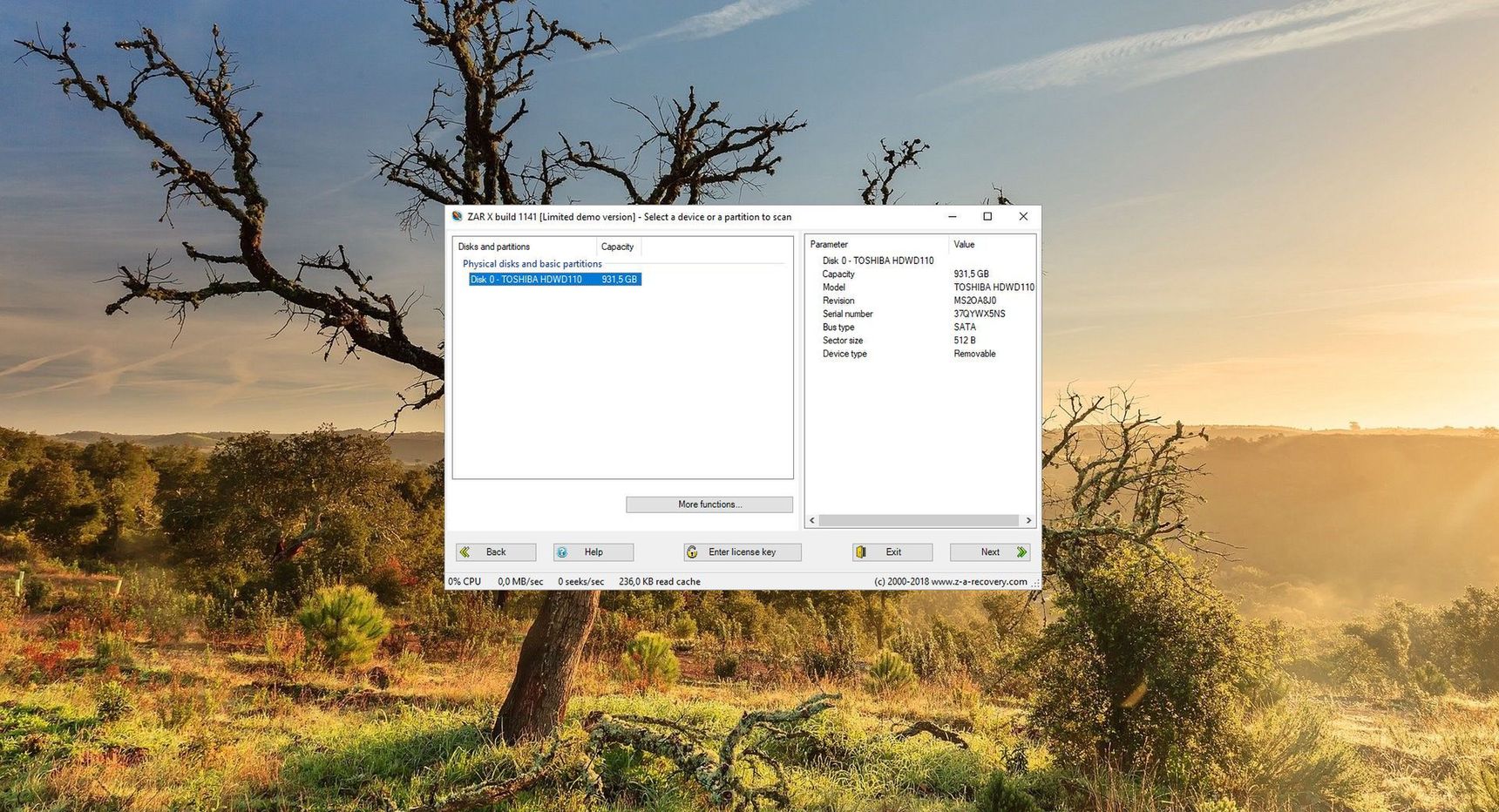Viewport: 1499px width, 812px height.
Task: Click the license key lock icon
Action: (692, 552)
